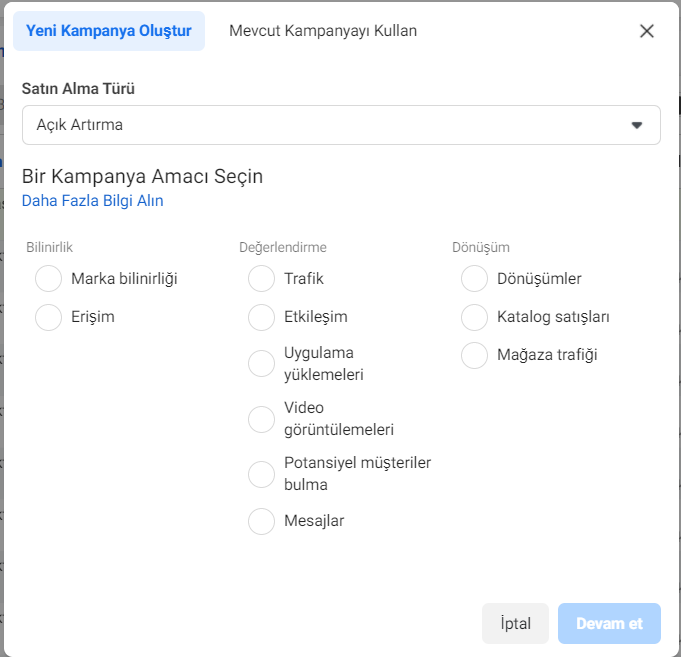Select Video görüntülemeleri objective
Screen dimensions: 681x657
click(262, 419)
